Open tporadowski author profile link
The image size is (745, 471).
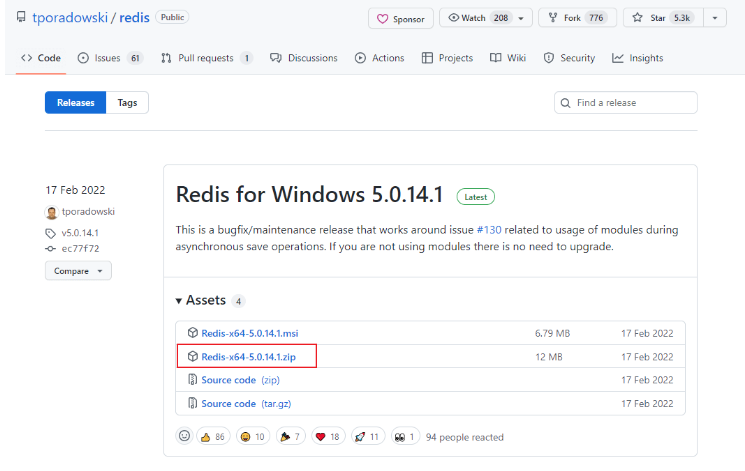coord(88,211)
